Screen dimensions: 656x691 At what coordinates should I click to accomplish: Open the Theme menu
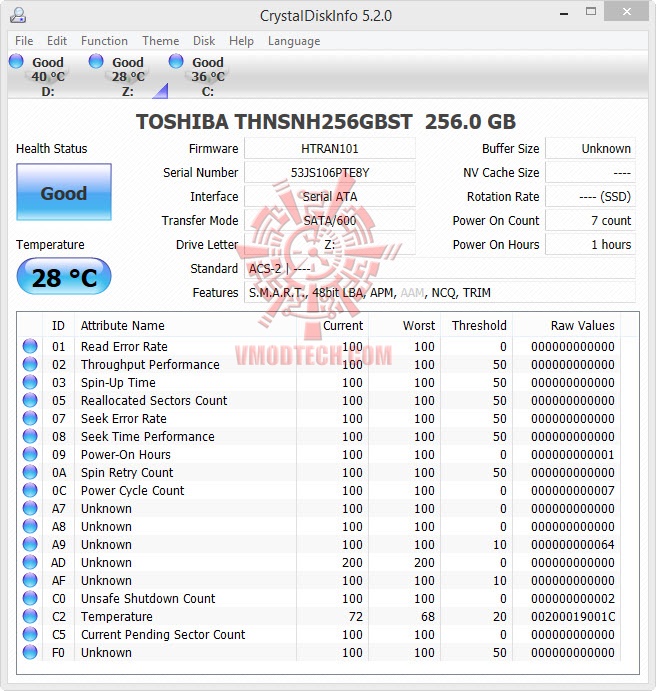(160, 41)
